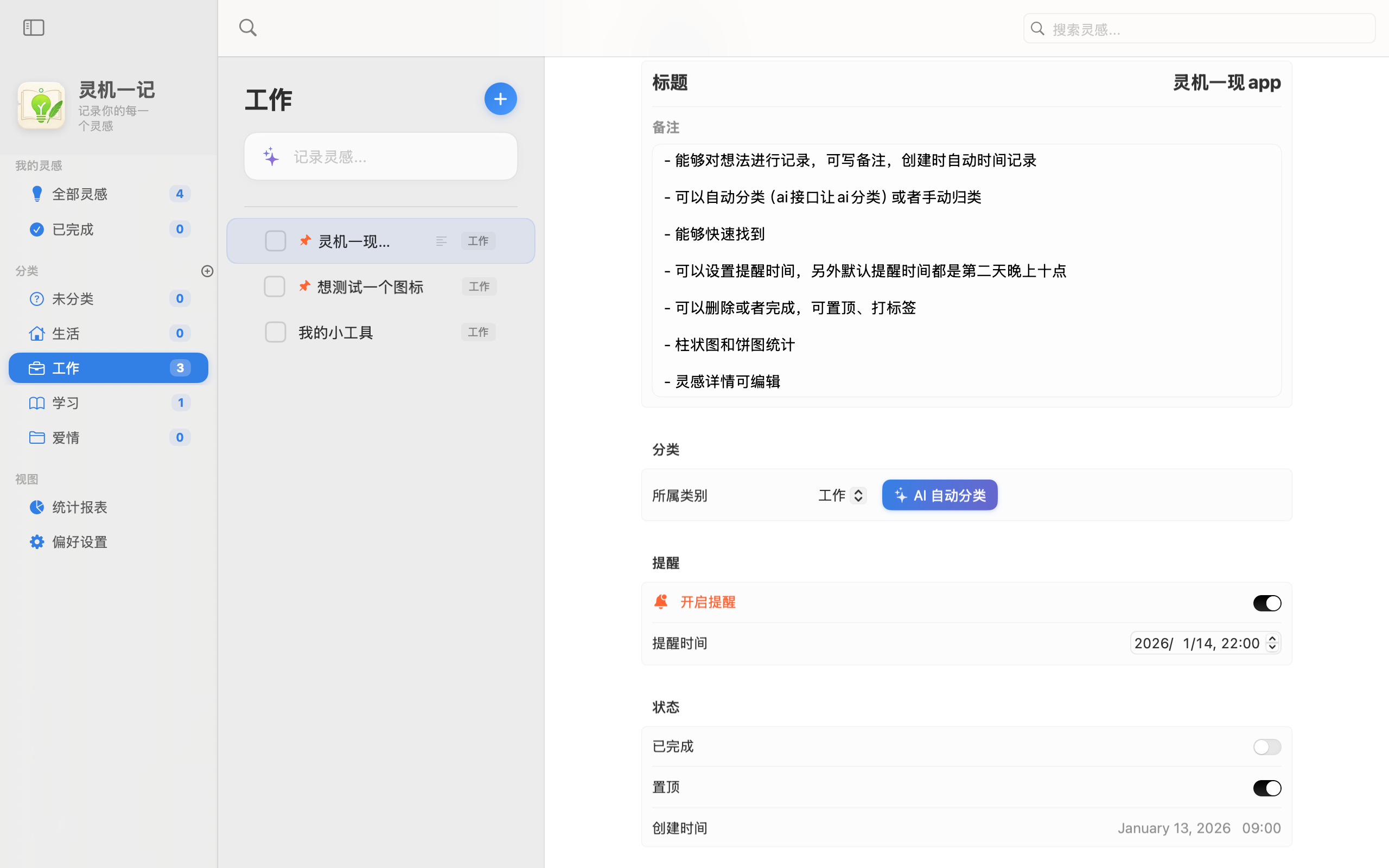Click the blue plus add-inspiration button

click(x=500, y=99)
